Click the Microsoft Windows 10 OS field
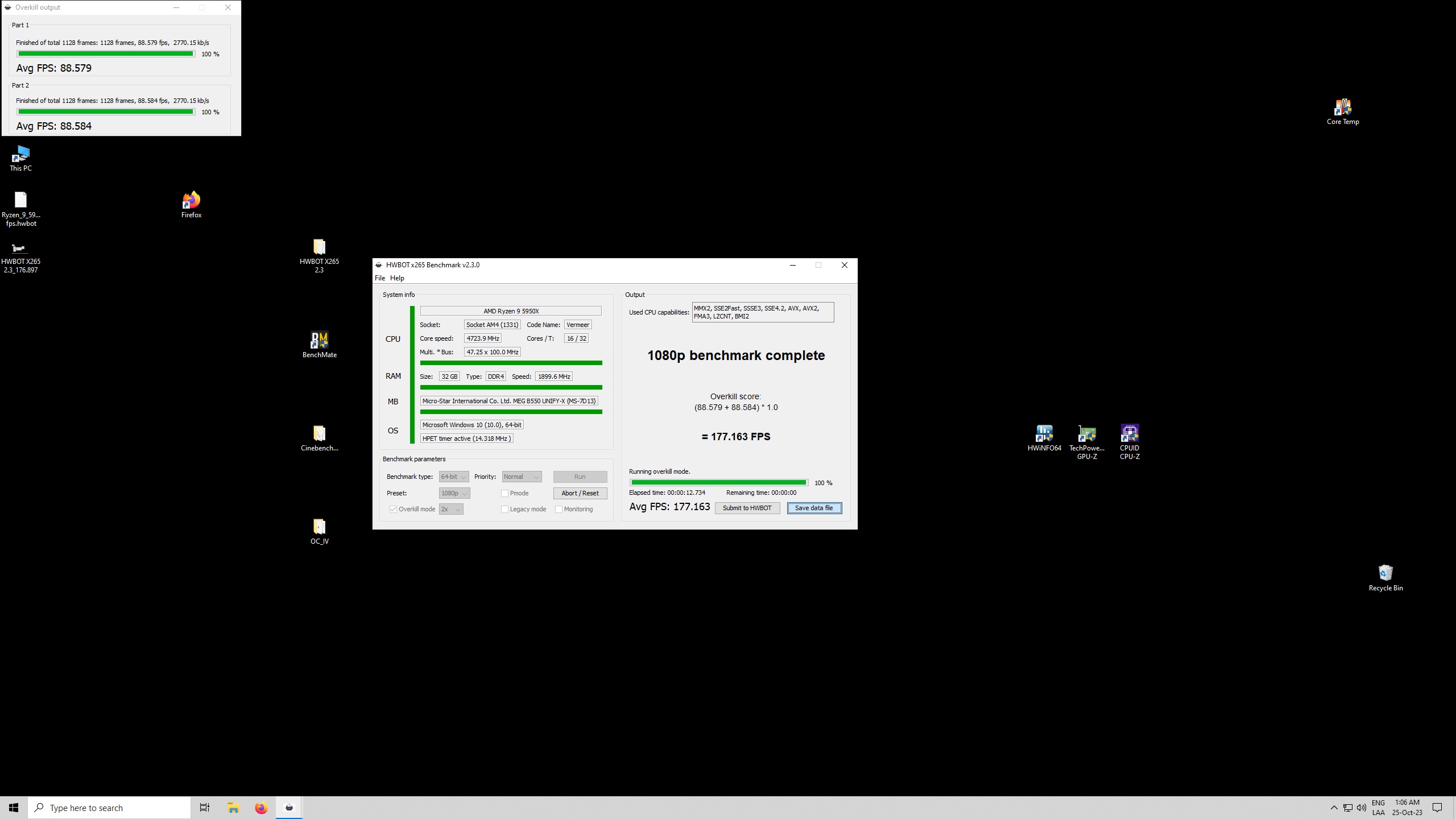The image size is (1456, 819). point(471,425)
